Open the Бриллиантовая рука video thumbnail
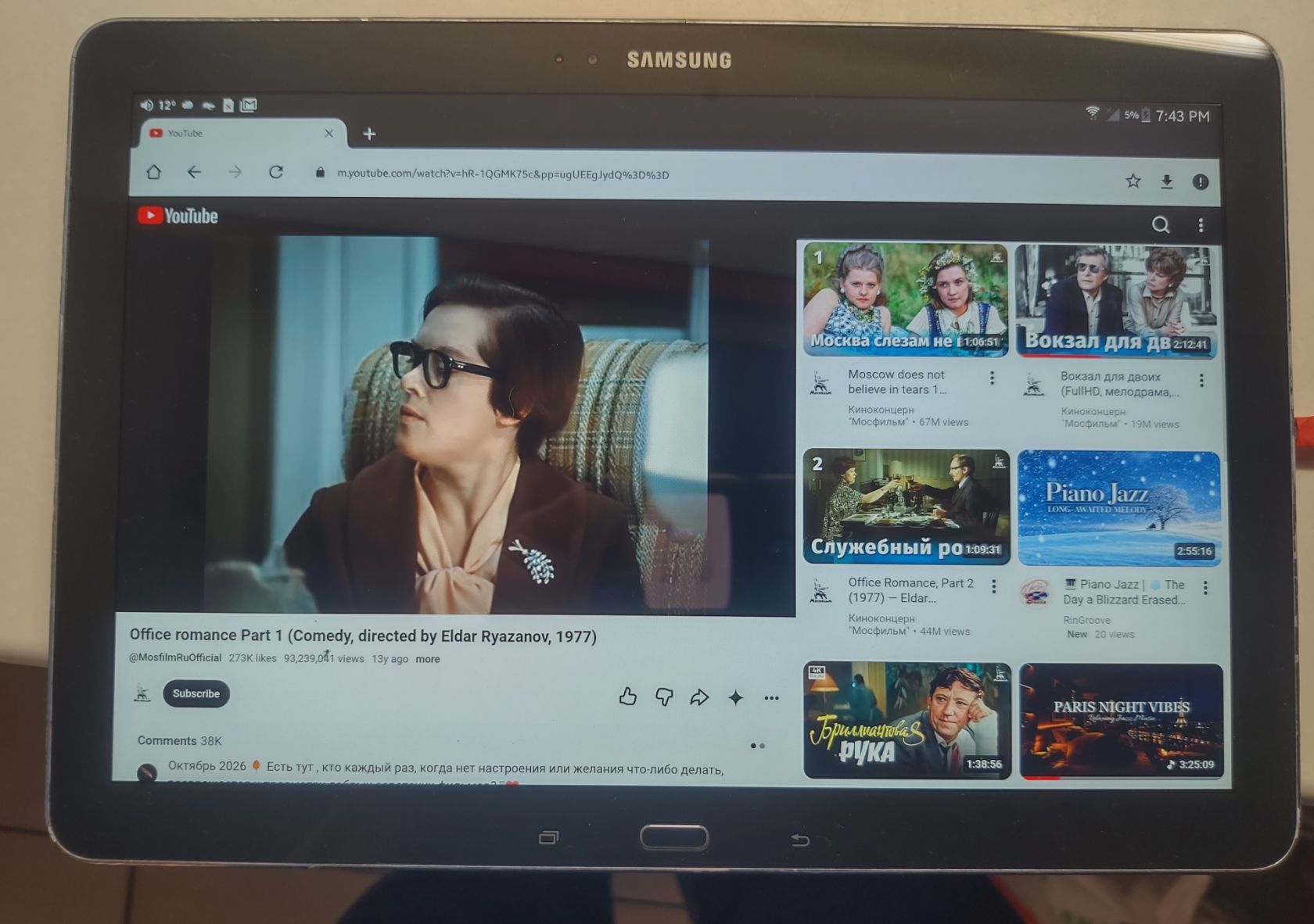The image size is (1314, 924). click(x=907, y=720)
